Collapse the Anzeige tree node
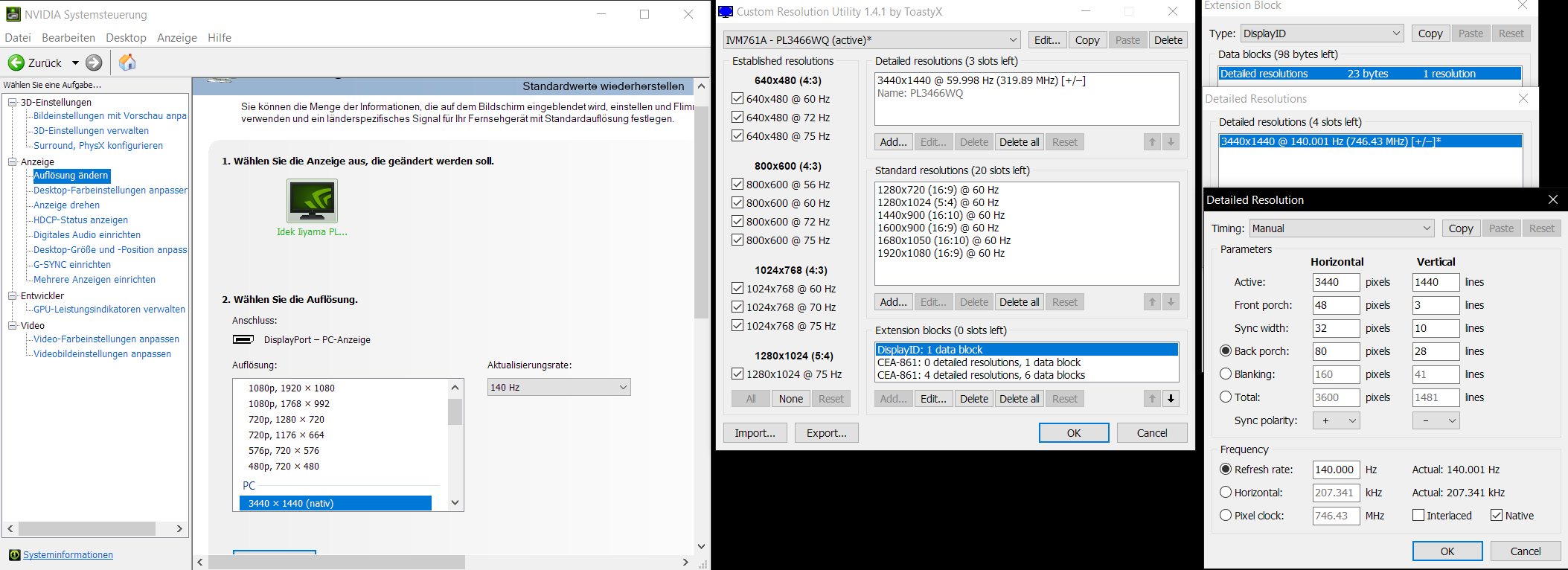Screen dimensions: 1568x570 [x=13, y=161]
